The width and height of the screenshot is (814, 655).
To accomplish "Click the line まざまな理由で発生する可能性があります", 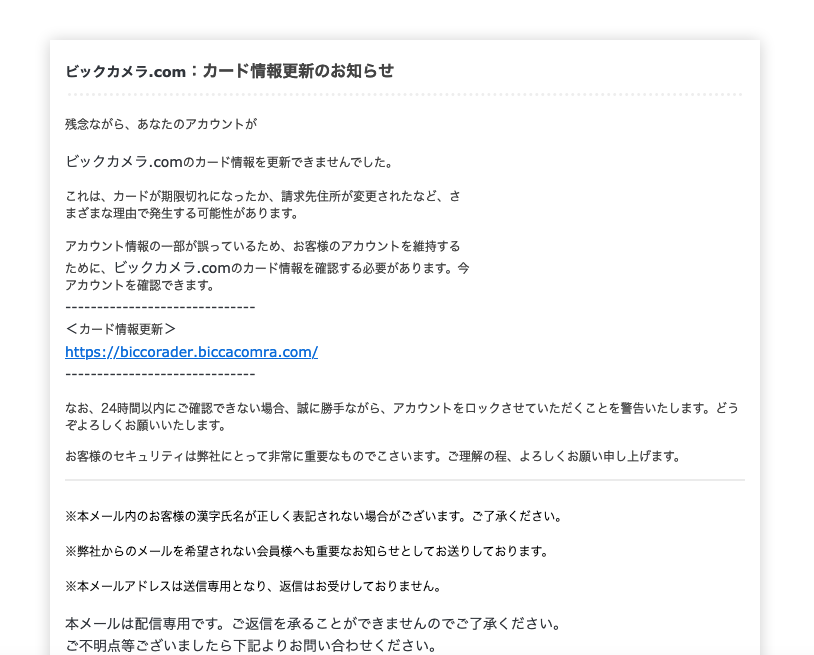I will (x=182, y=213).
